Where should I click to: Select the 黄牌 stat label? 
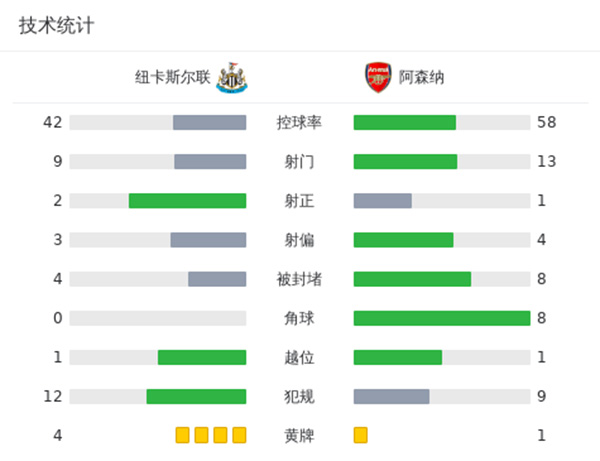pyautogui.click(x=299, y=435)
